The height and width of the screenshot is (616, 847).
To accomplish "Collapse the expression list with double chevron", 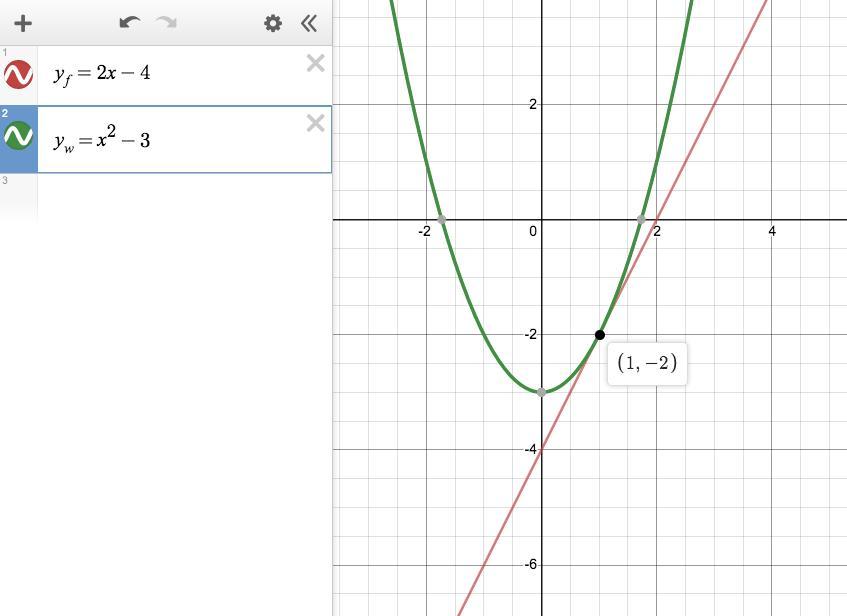I will tap(308, 23).
